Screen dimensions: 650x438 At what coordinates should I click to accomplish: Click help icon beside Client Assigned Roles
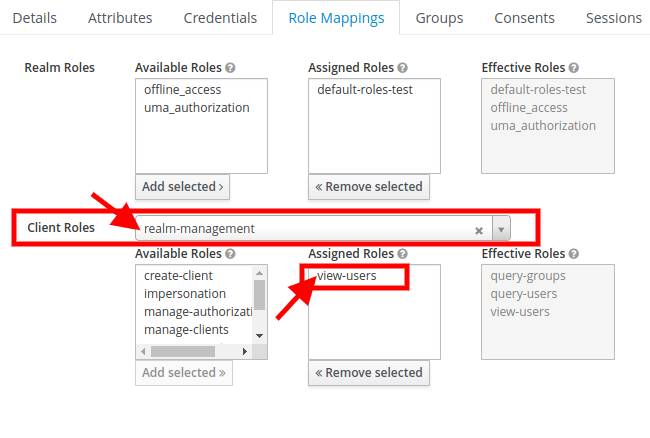[402, 254]
